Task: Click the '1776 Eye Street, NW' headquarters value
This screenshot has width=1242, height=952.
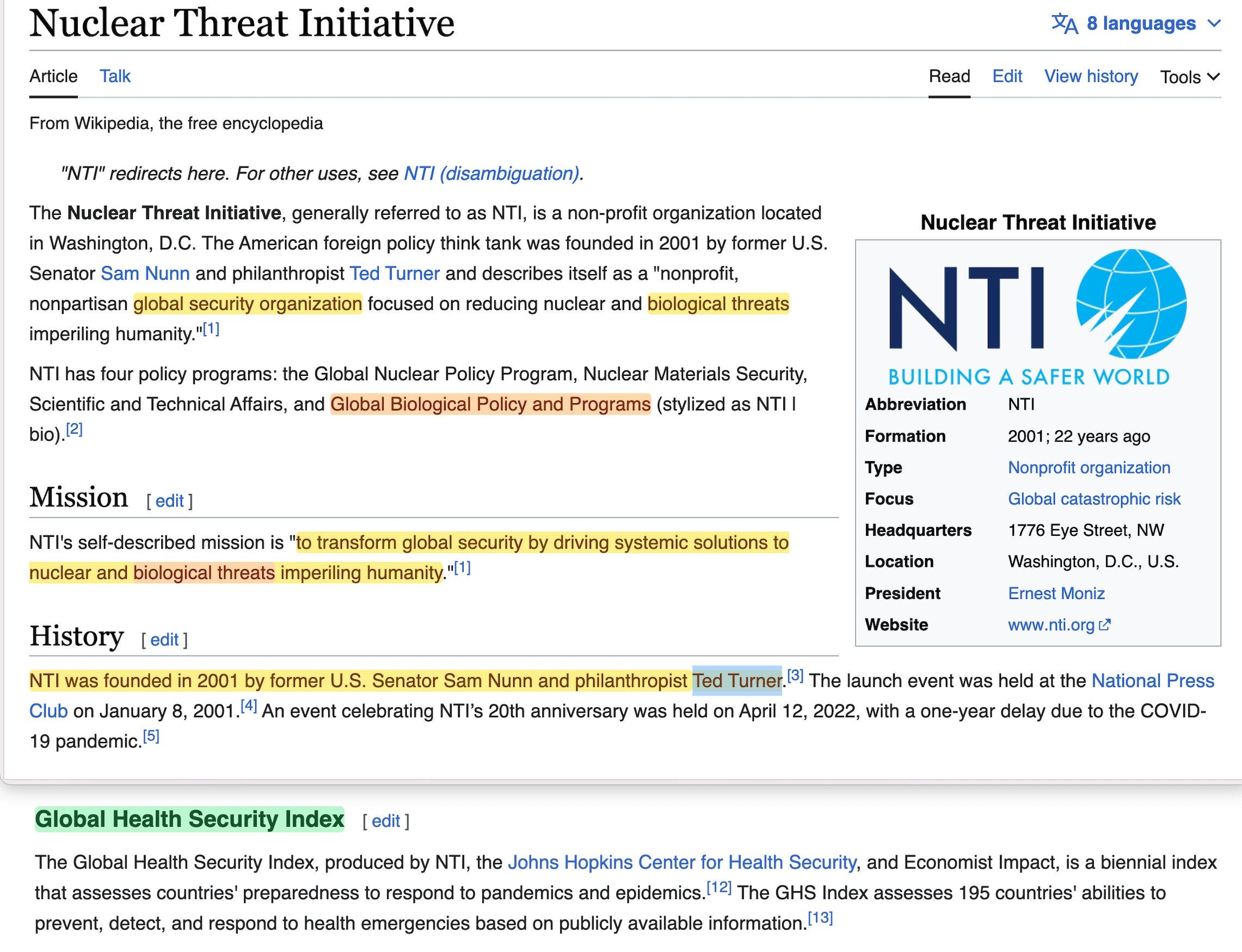Action: click(x=1086, y=530)
